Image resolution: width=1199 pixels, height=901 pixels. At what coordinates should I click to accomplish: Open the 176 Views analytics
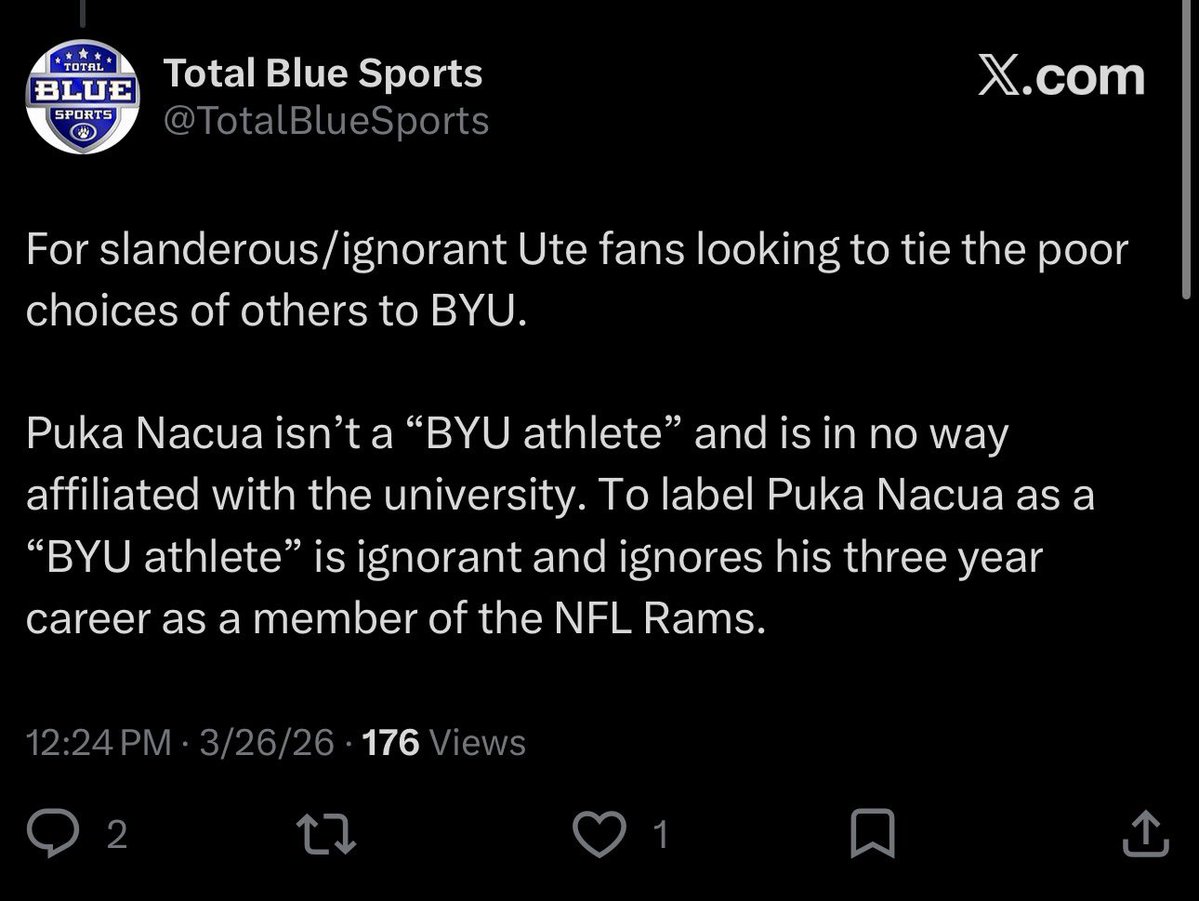pyautogui.click(x=444, y=743)
